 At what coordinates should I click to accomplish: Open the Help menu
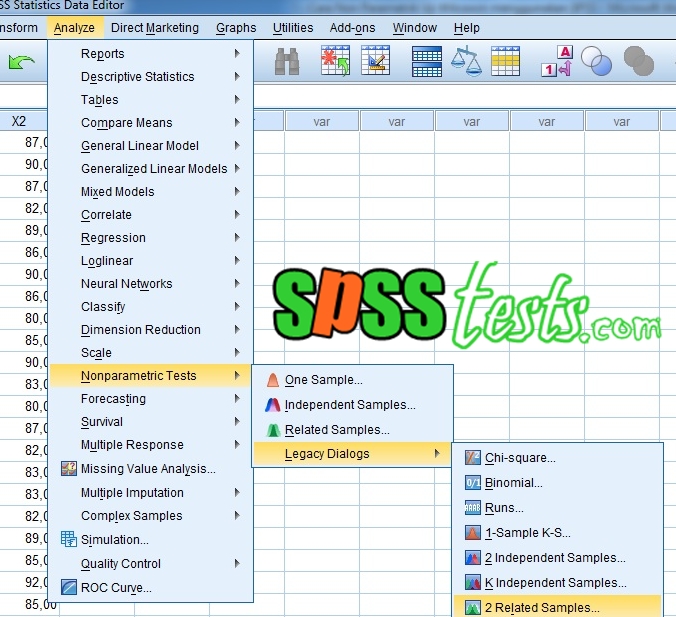point(467,28)
